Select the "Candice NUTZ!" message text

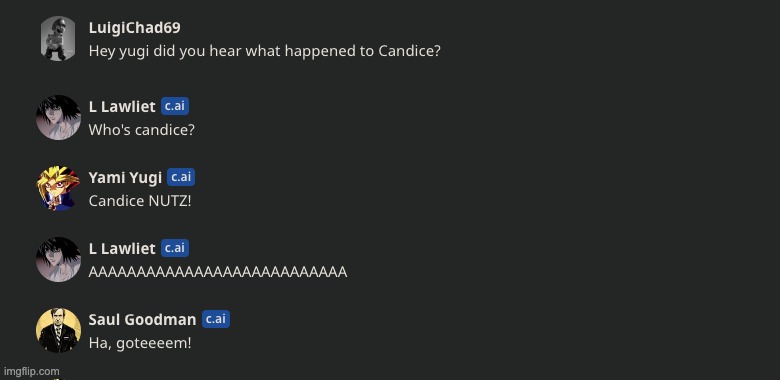click(x=140, y=201)
